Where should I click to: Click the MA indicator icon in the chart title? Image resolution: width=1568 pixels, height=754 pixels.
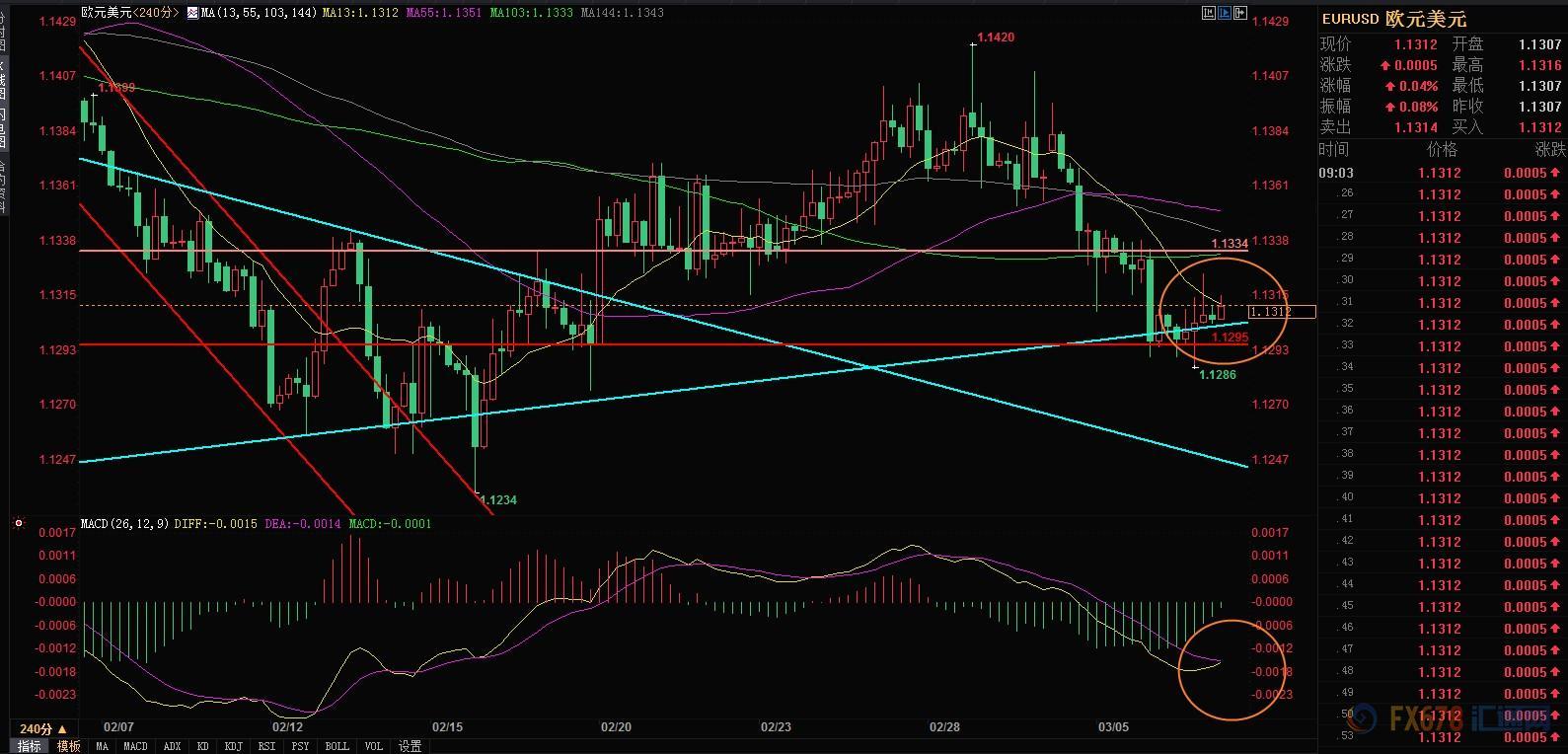click(x=192, y=13)
